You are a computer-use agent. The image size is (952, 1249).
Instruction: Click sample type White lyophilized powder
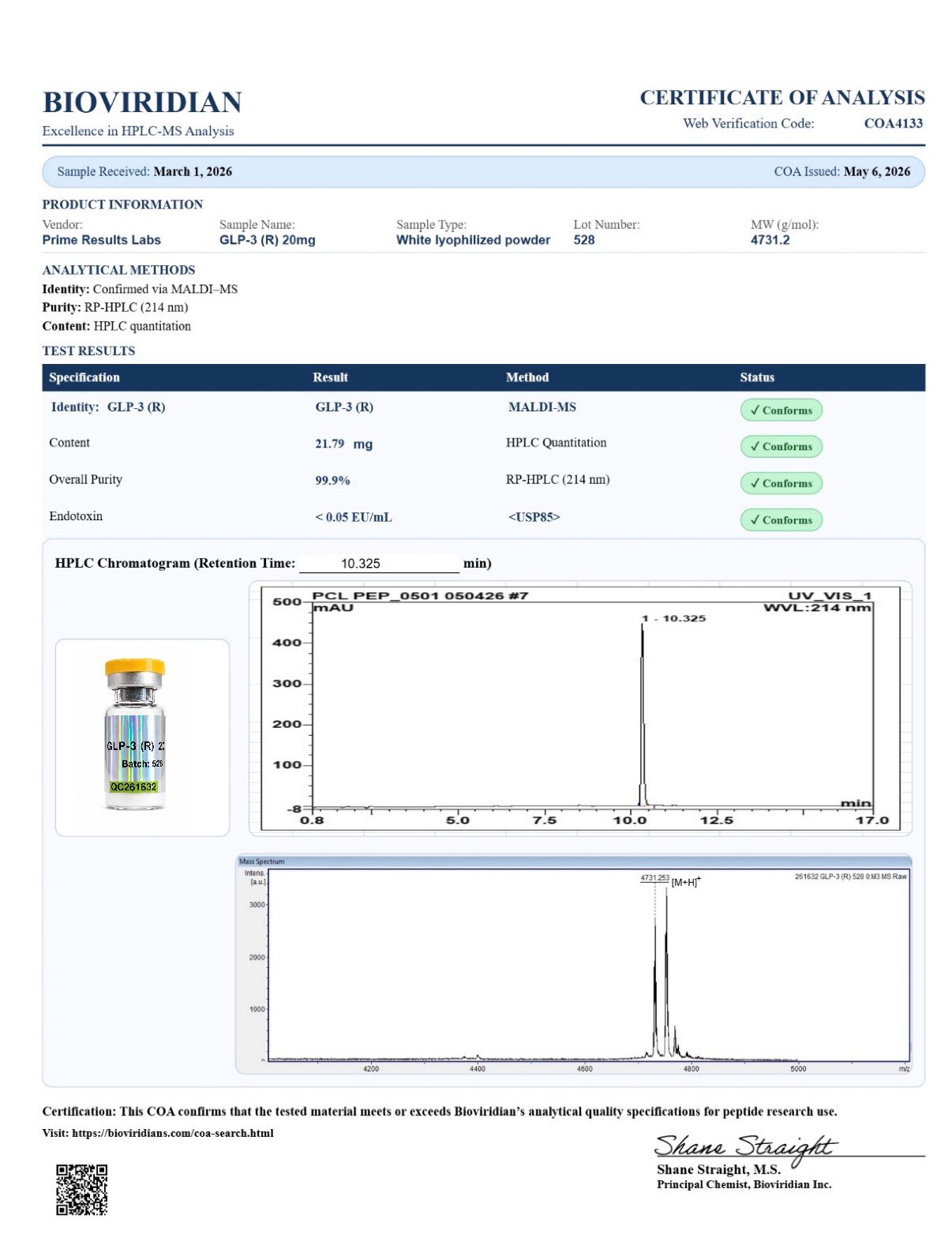[x=474, y=240]
